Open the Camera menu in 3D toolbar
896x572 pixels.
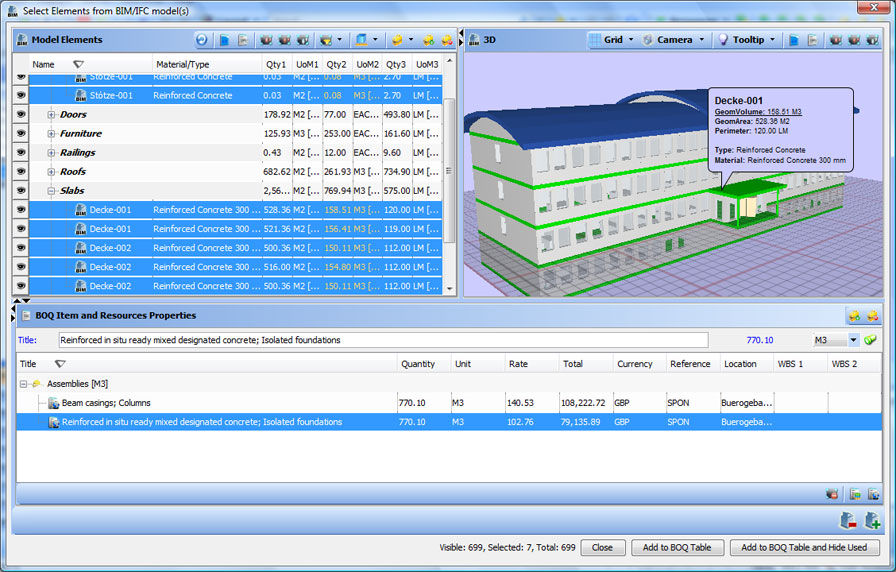click(x=673, y=40)
